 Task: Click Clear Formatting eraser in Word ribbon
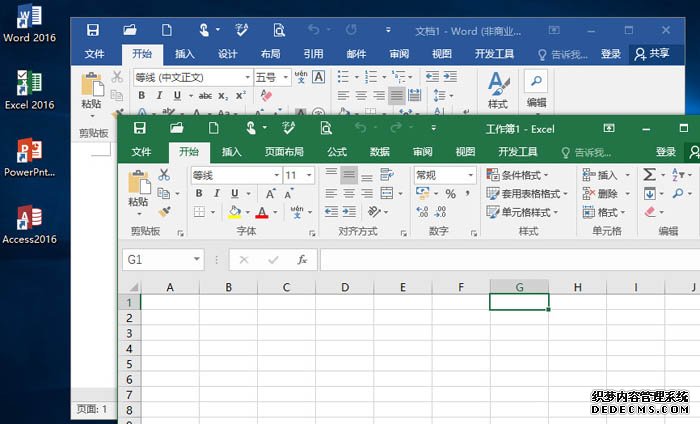266,96
